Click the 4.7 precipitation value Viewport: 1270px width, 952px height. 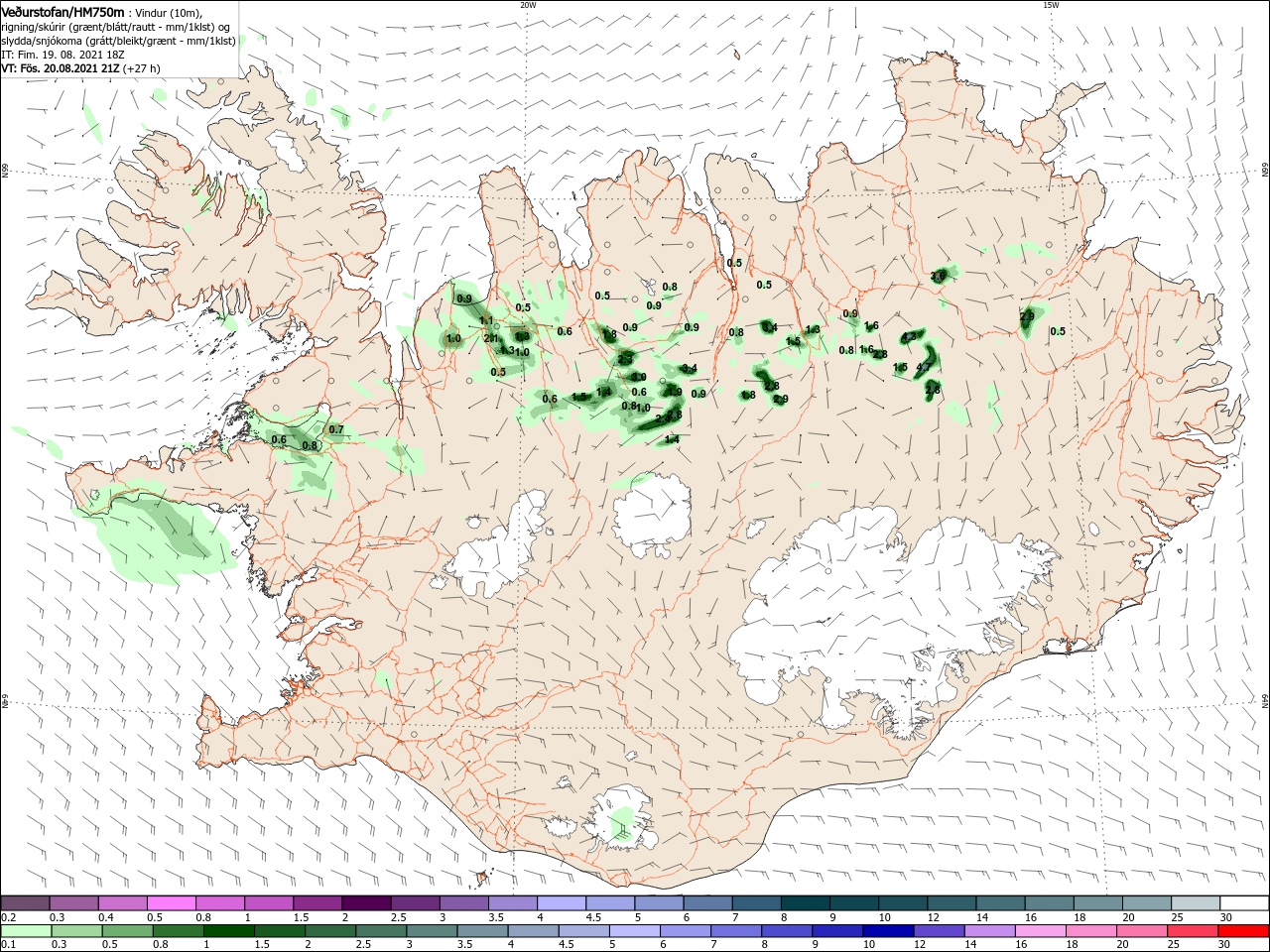[x=924, y=367]
